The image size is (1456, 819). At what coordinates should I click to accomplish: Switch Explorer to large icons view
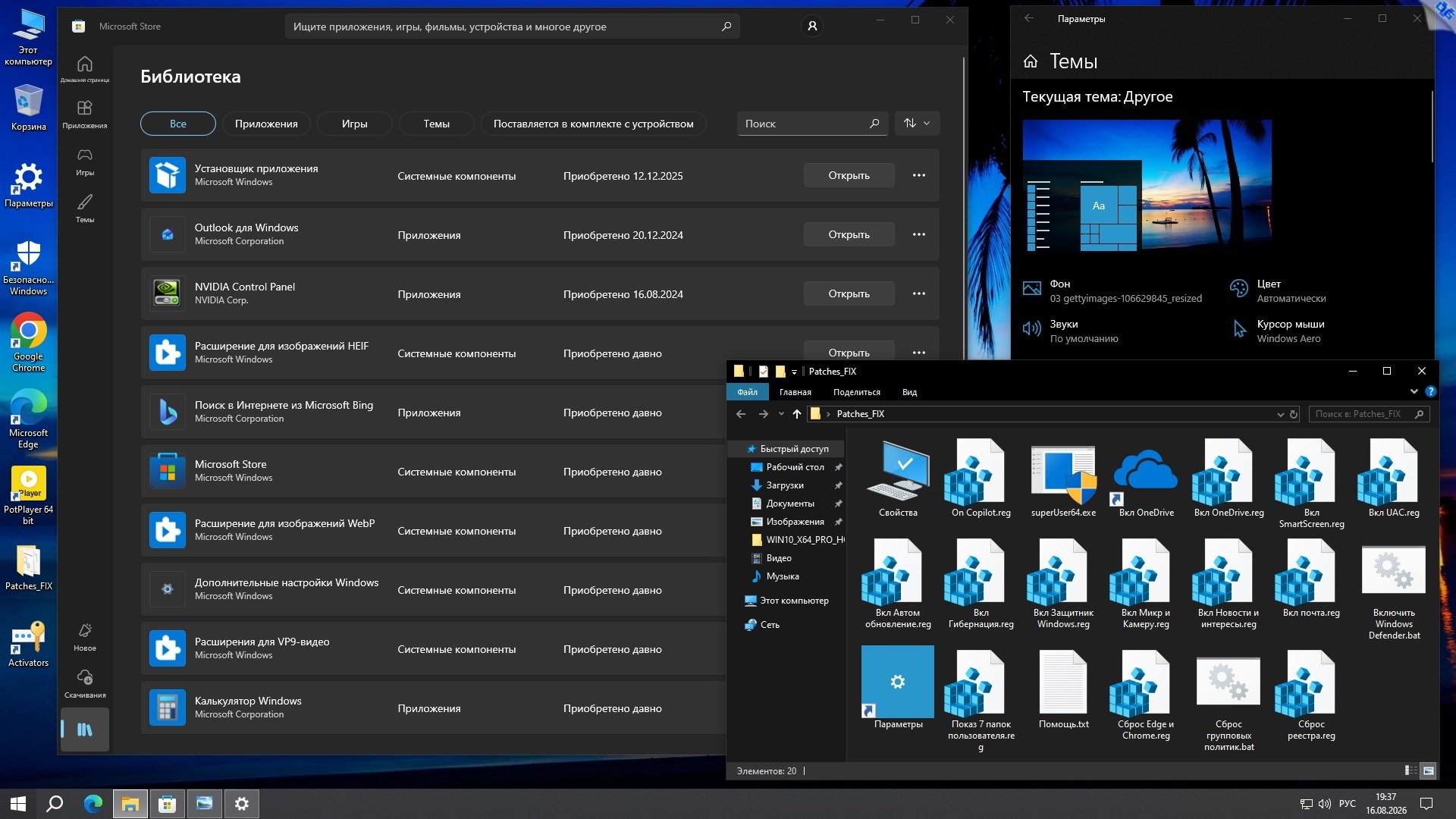(x=1428, y=770)
